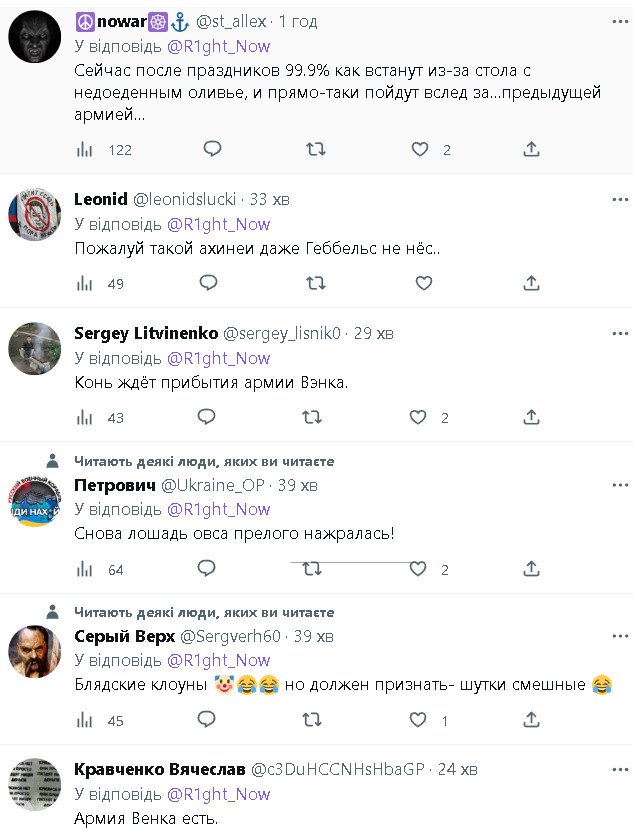View analytics on Серый Верх's tweet
The width and height of the screenshot is (633, 833).
click(85, 720)
